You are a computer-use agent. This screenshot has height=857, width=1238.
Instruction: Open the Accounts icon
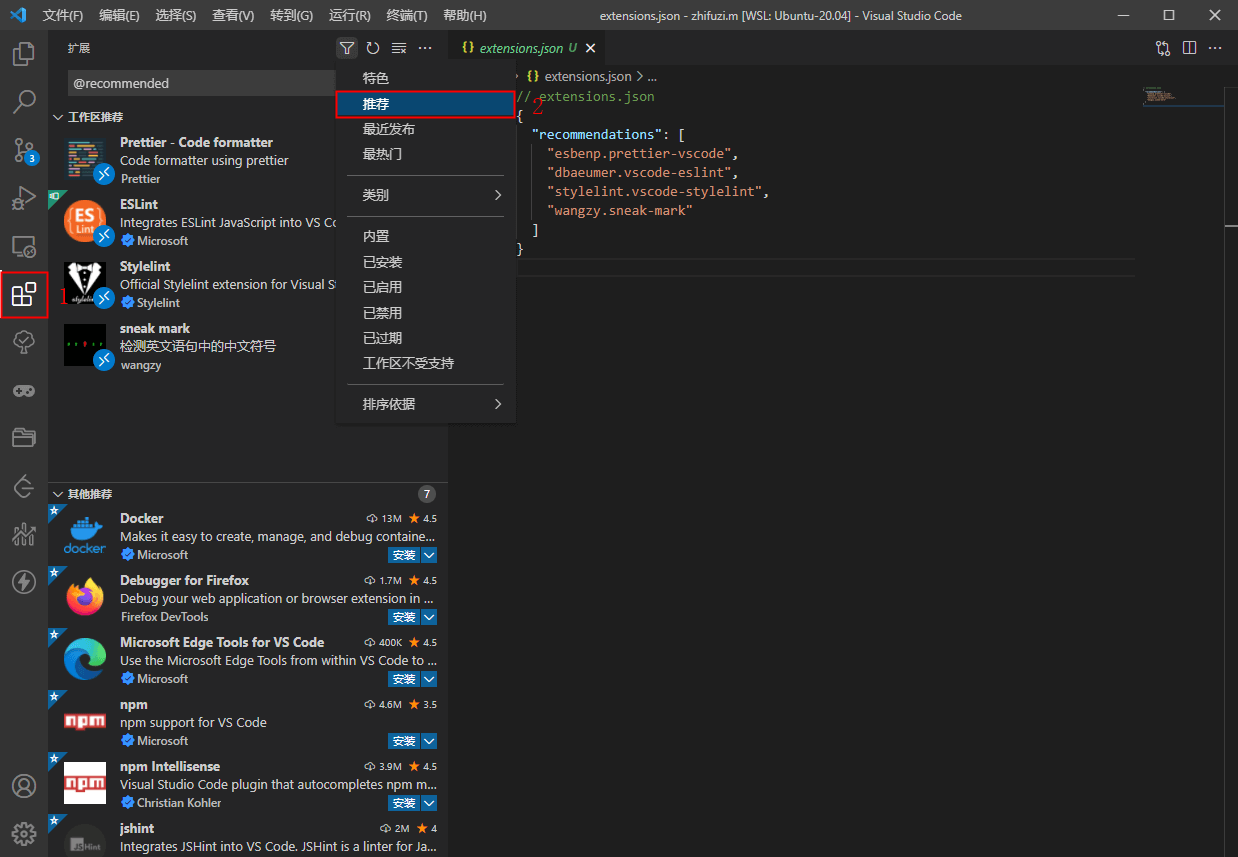pyautogui.click(x=24, y=786)
